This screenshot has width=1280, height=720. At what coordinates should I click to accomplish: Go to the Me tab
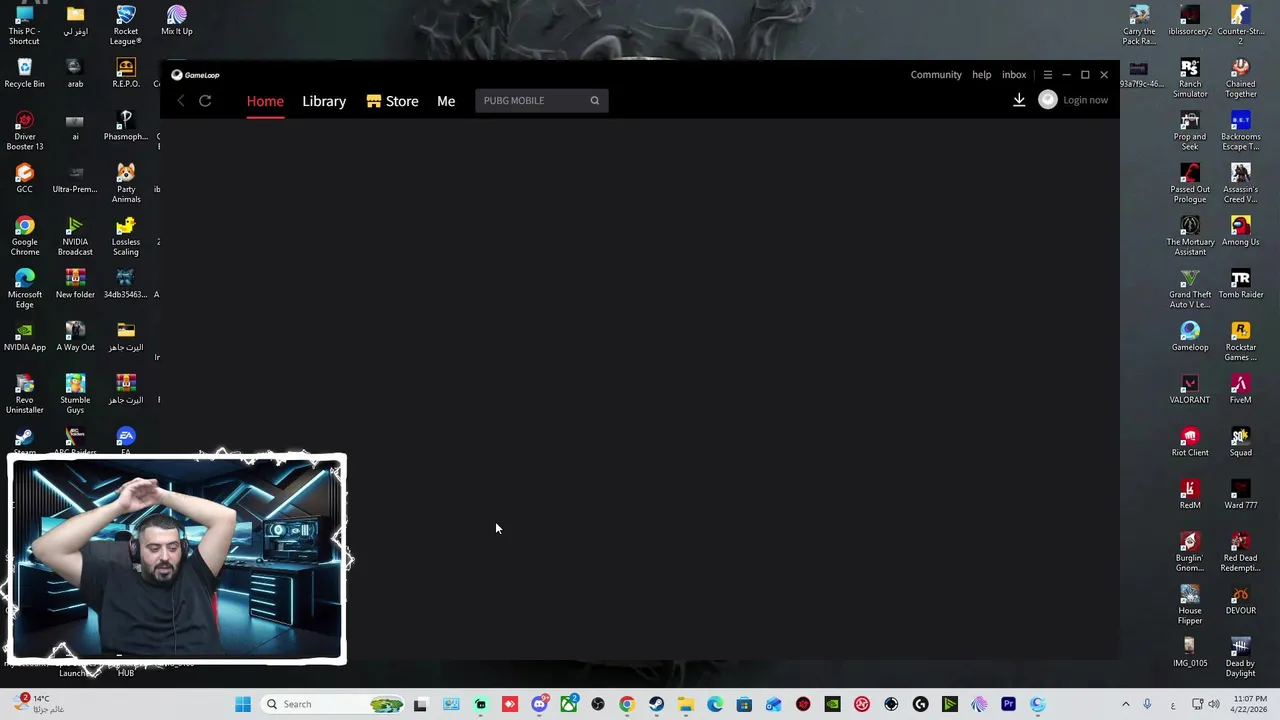[x=446, y=101]
